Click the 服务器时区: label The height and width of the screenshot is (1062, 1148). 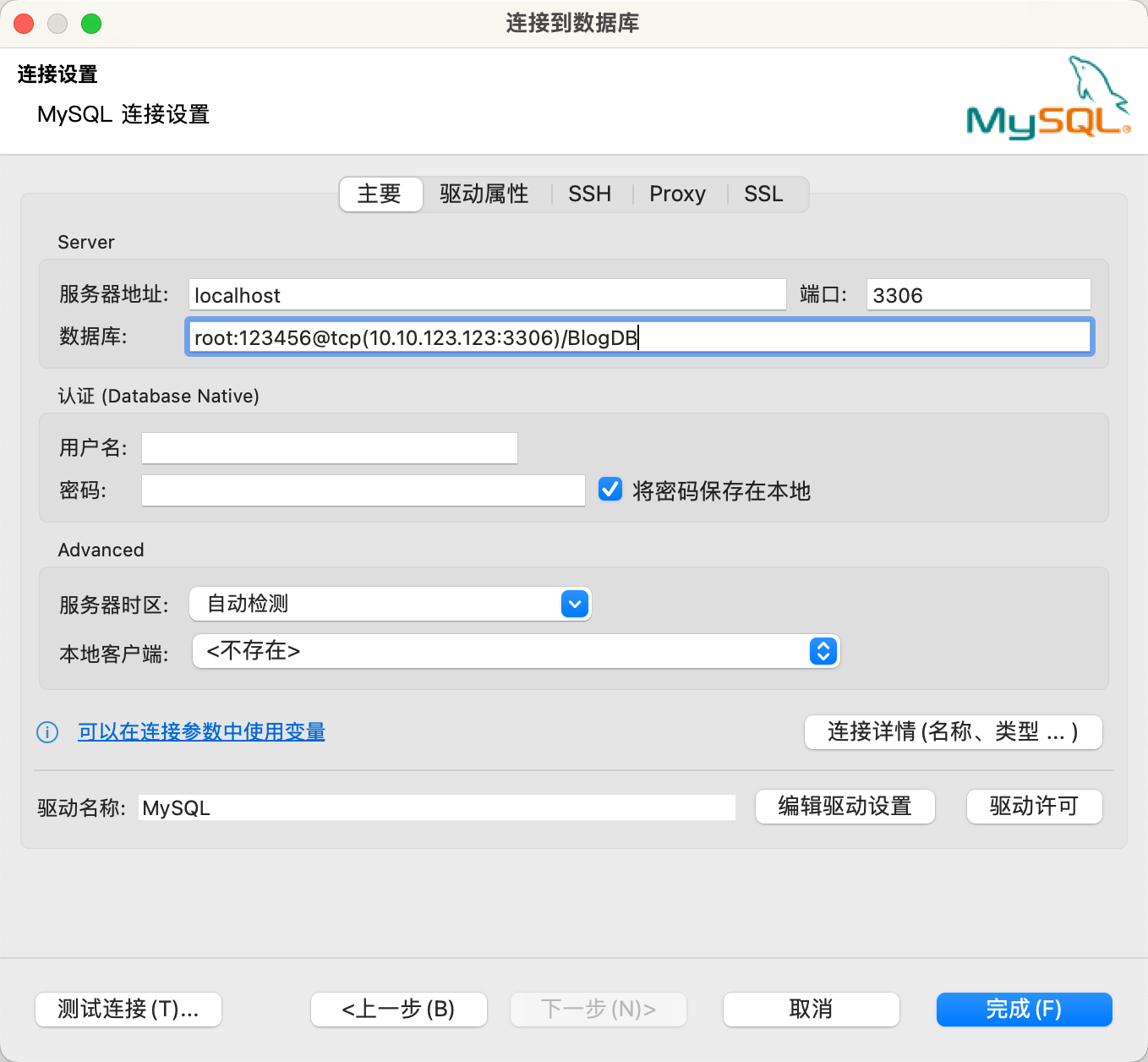tap(114, 605)
